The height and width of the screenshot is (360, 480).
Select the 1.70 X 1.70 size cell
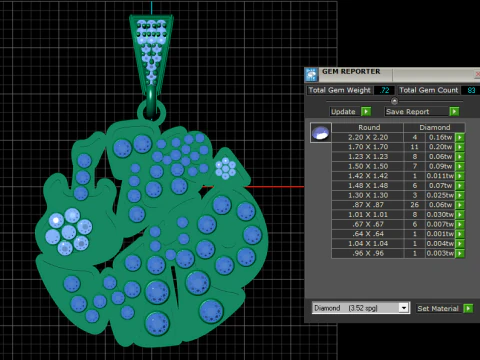pos(368,147)
